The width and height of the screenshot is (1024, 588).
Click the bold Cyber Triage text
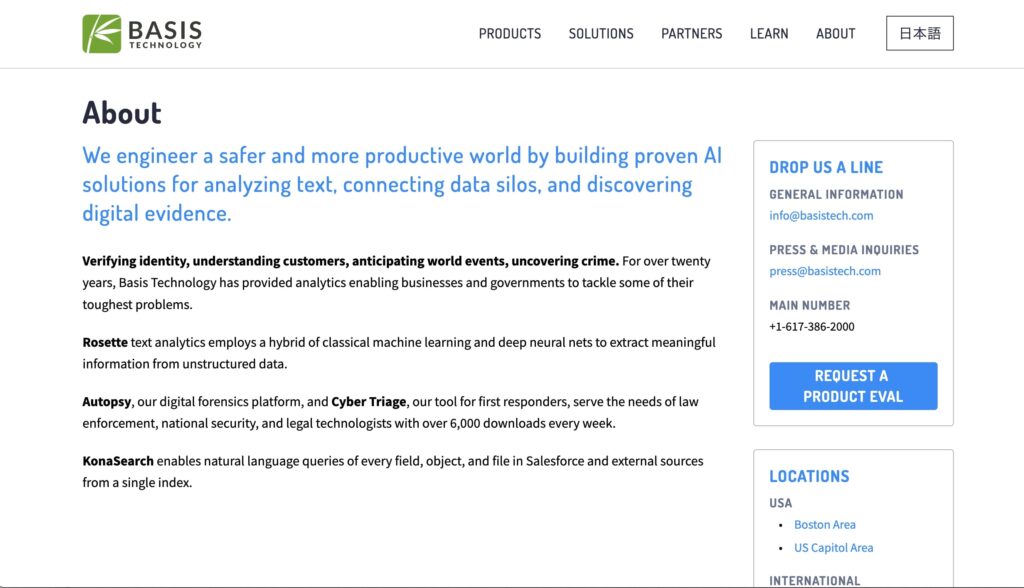(x=369, y=402)
